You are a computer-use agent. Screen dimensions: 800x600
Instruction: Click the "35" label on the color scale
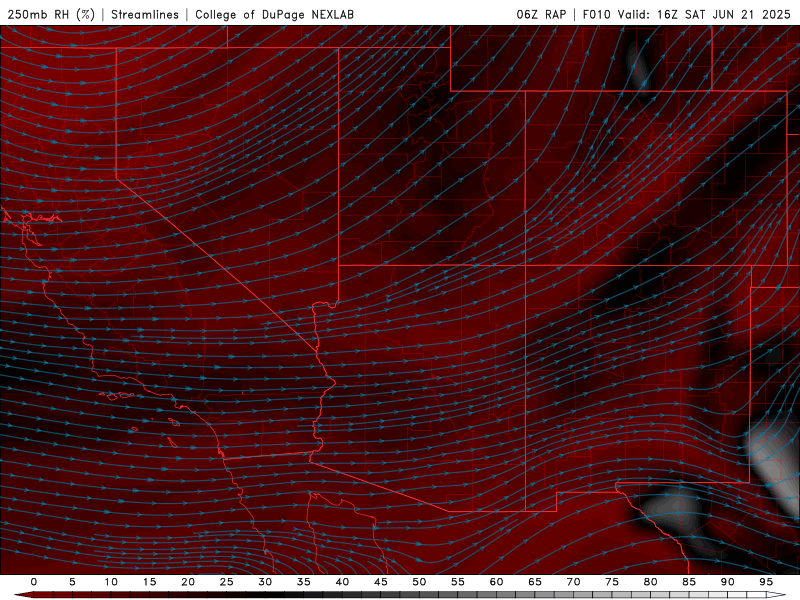tap(304, 582)
